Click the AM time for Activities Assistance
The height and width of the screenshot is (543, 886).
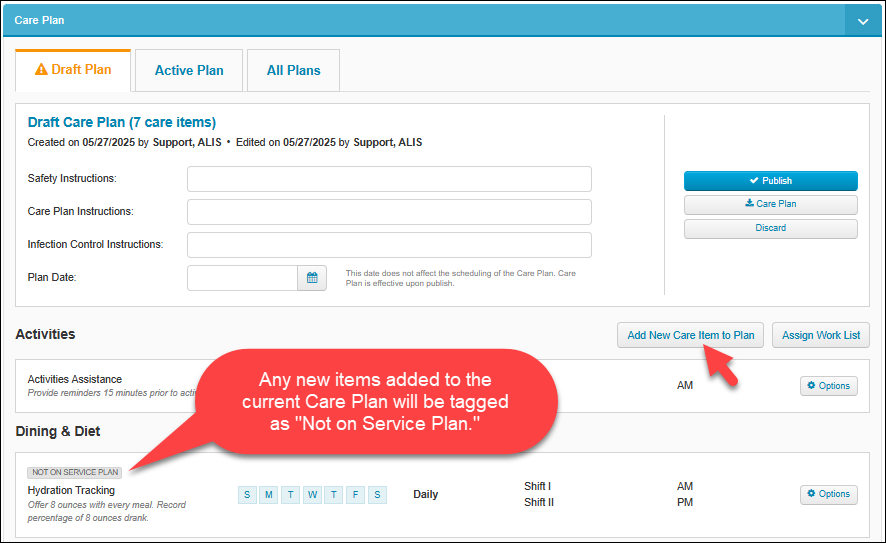(685, 385)
